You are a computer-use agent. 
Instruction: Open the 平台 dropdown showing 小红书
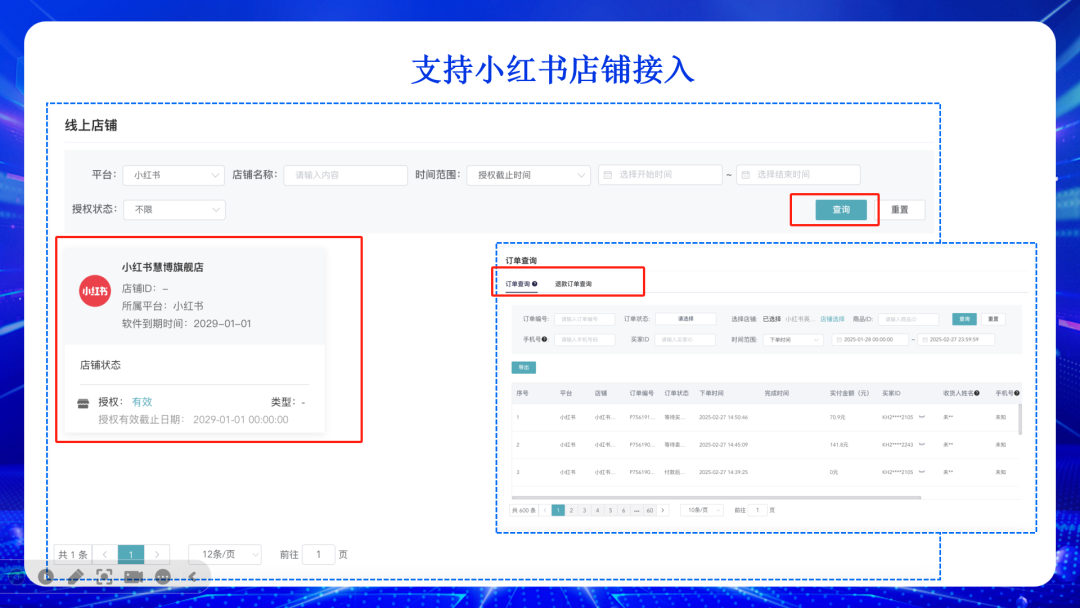(x=173, y=175)
